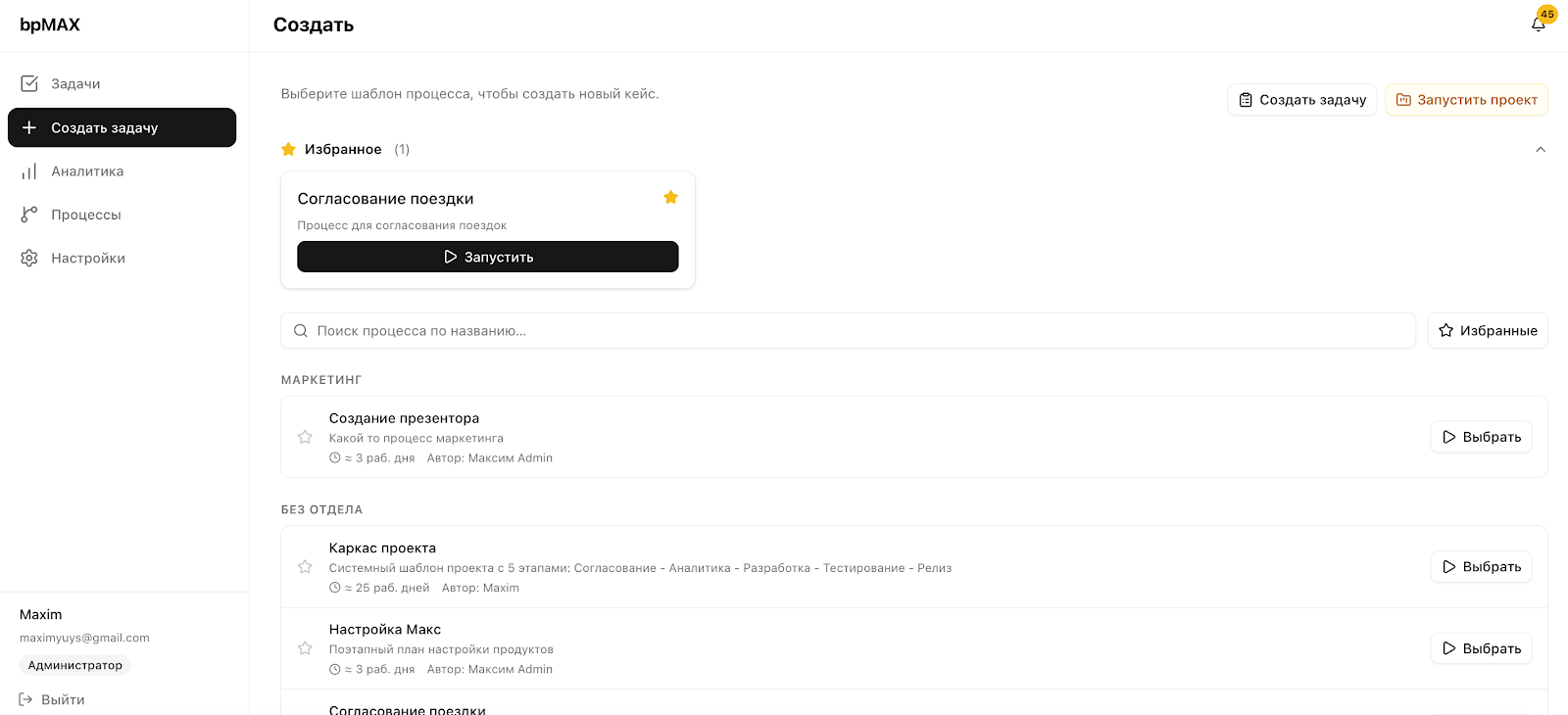The width and height of the screenshot is (1568, 715).
Task: Choose the Создание презентора process
Action: [1481, 437]
